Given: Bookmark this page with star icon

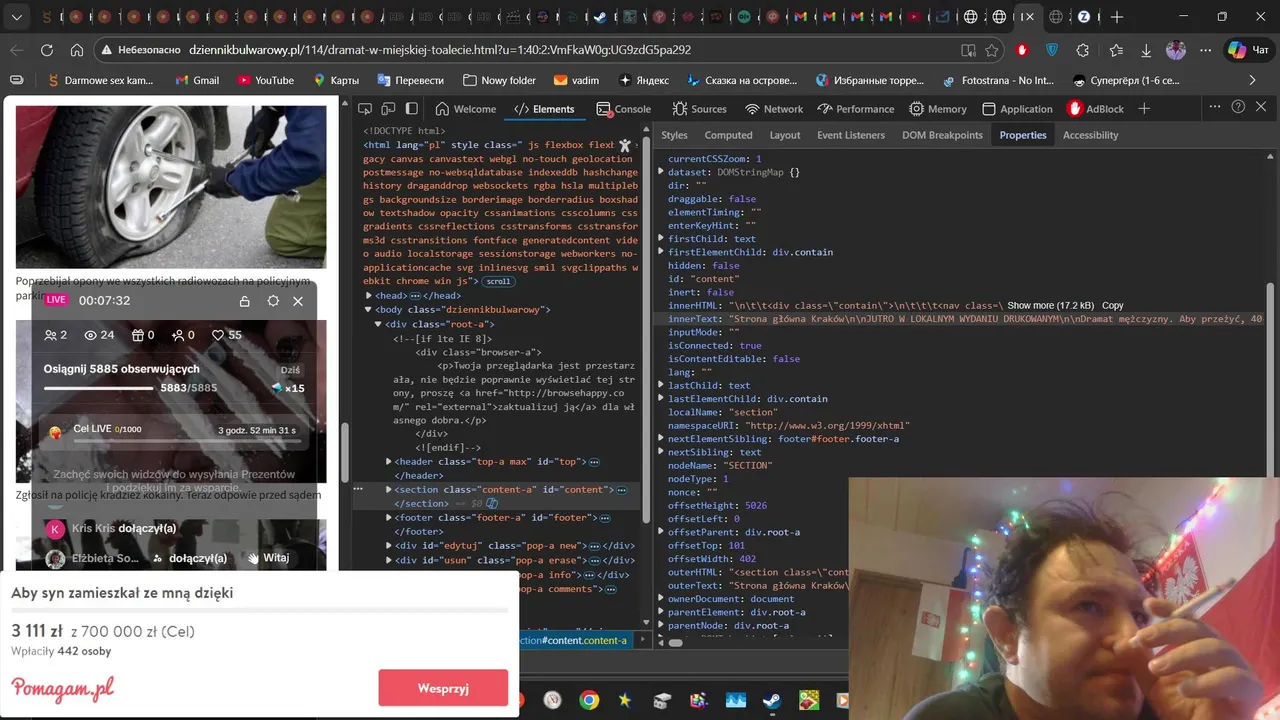Looking at the screenshot, I should pyautogui.click(x=992, y=50).
